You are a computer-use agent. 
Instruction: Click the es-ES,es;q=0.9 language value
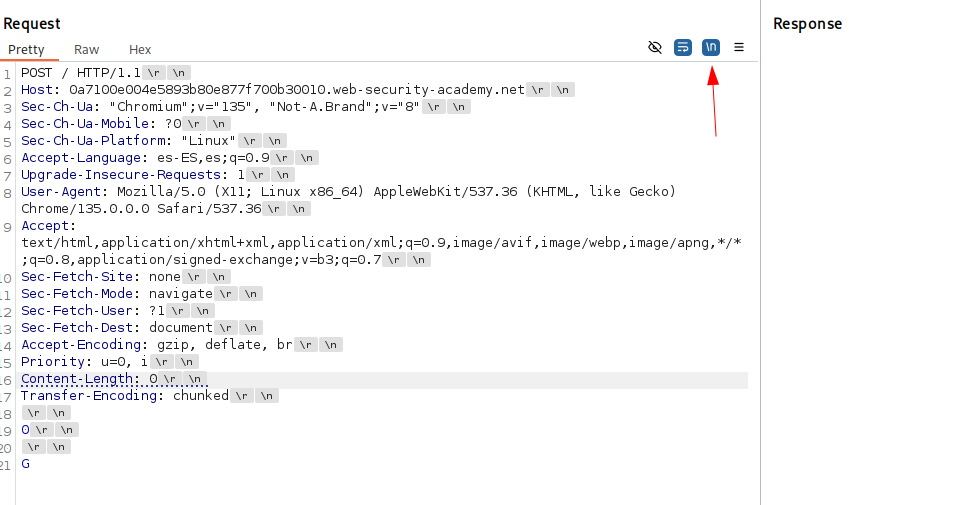pos(213,158)
